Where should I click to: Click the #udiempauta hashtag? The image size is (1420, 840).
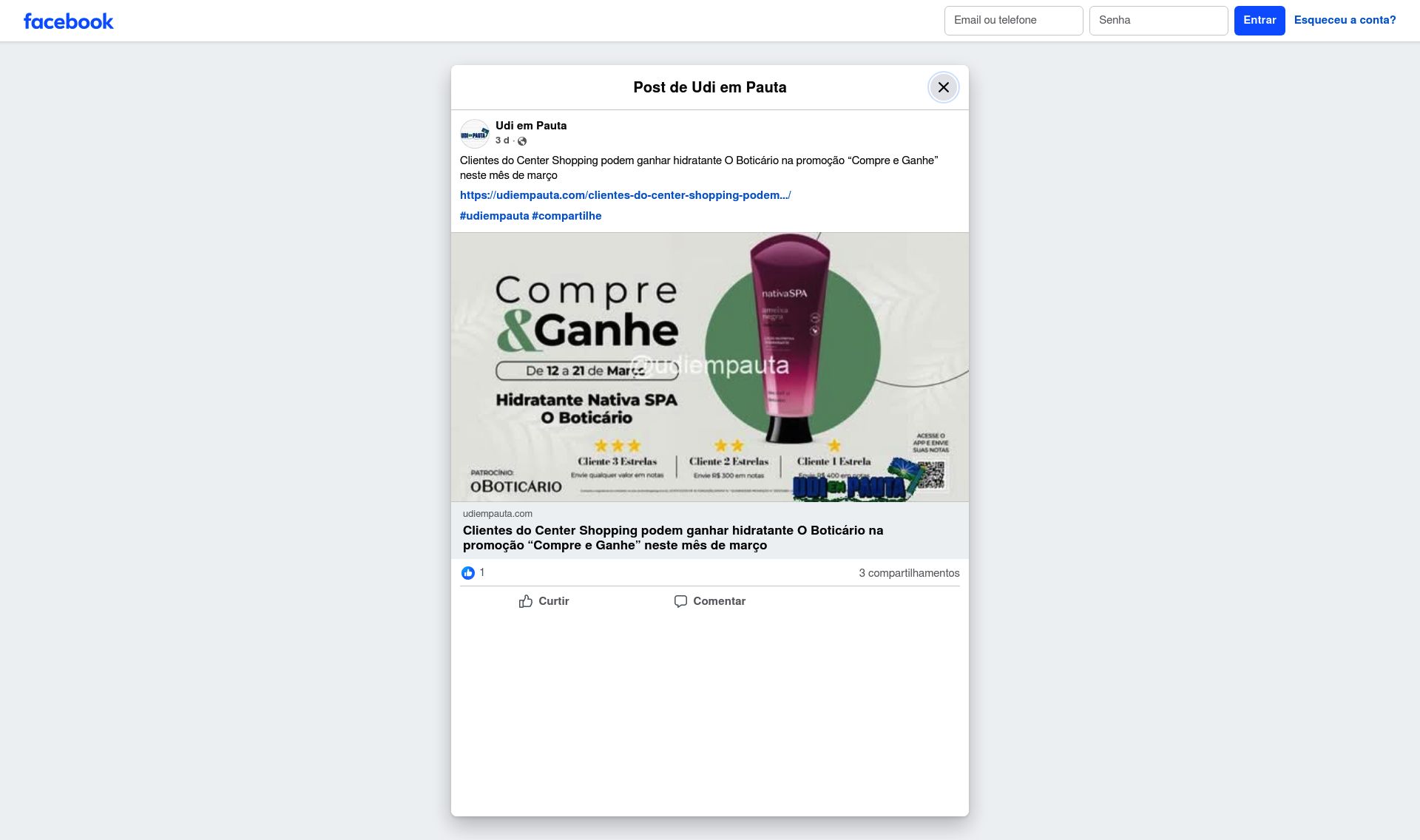tap(494, 216)
